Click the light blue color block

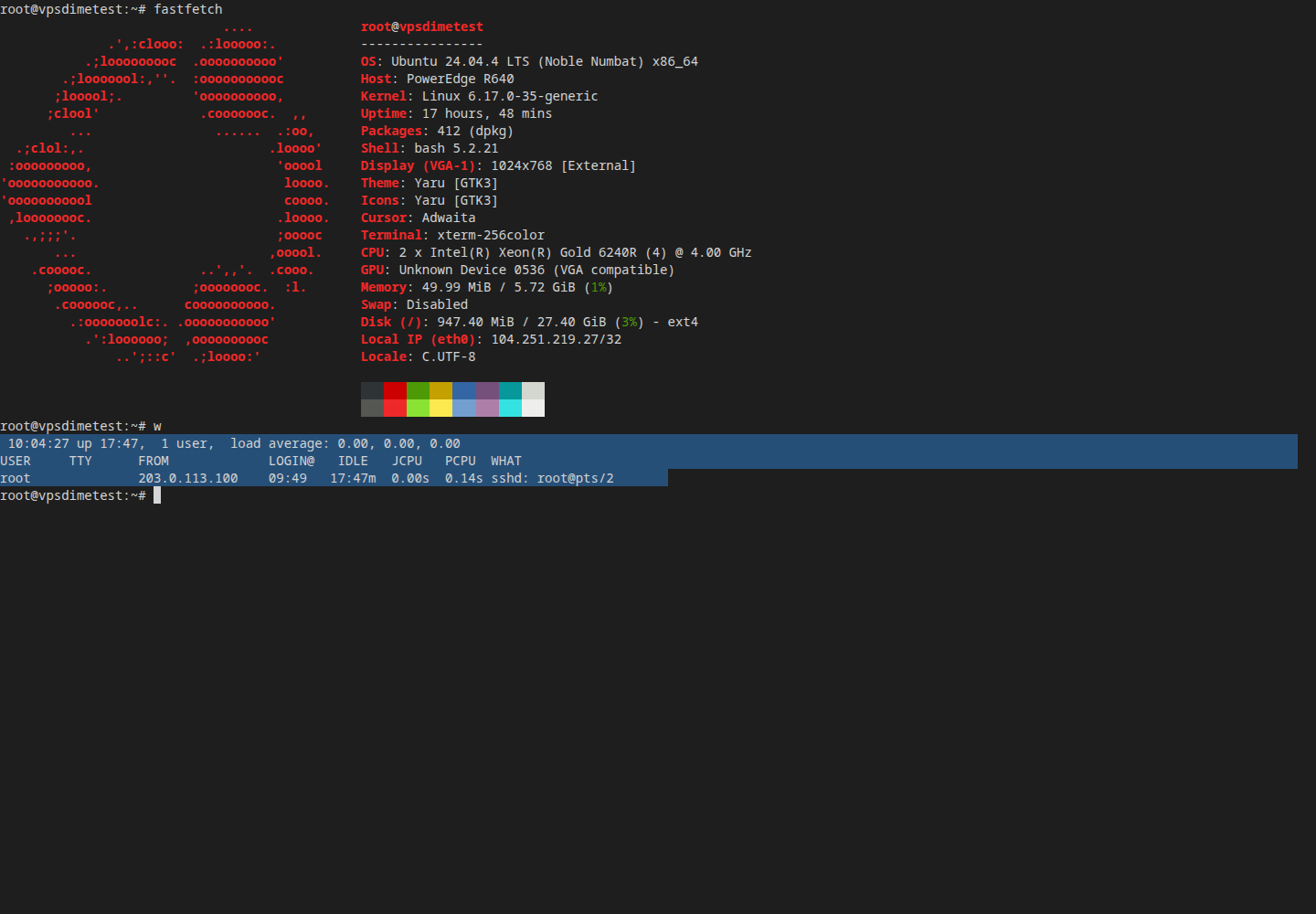[x=464, y=408]
